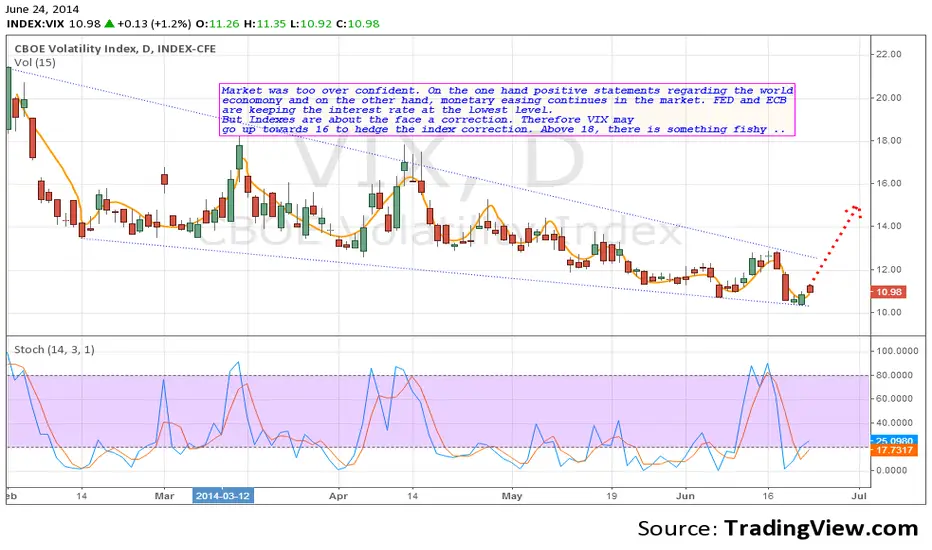932x550 pixels.
Task: Click the red 10.98 last price tag
Action: pos(889,292)
